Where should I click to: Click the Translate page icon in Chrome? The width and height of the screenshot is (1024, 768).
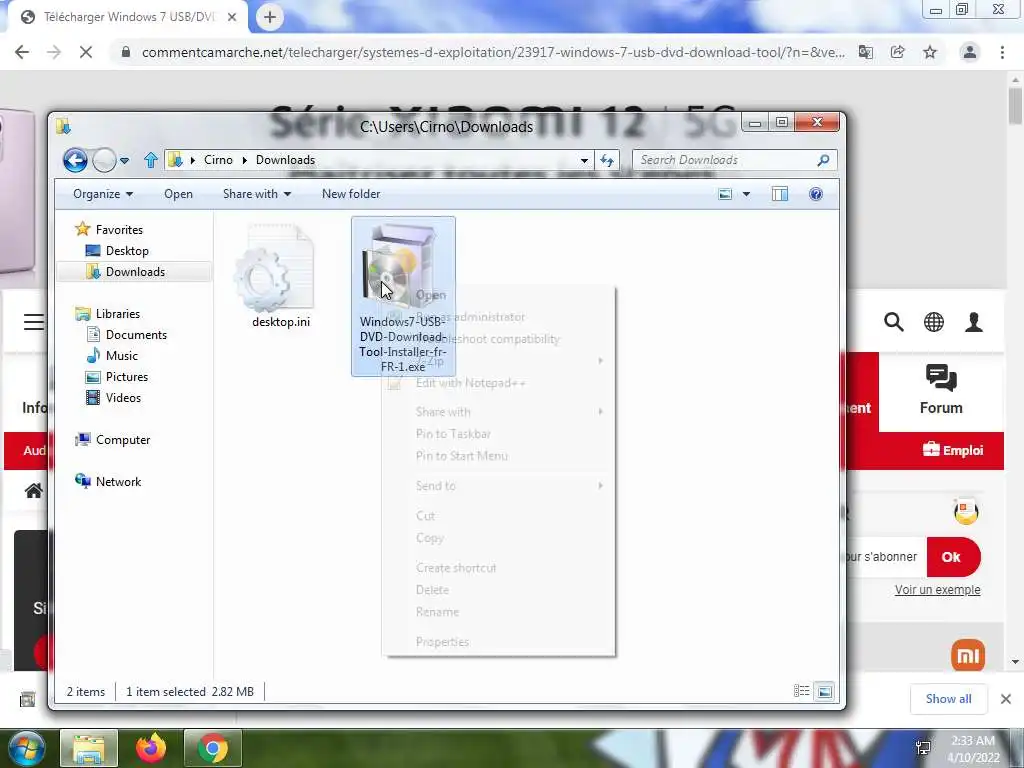[x=866, y=52]
